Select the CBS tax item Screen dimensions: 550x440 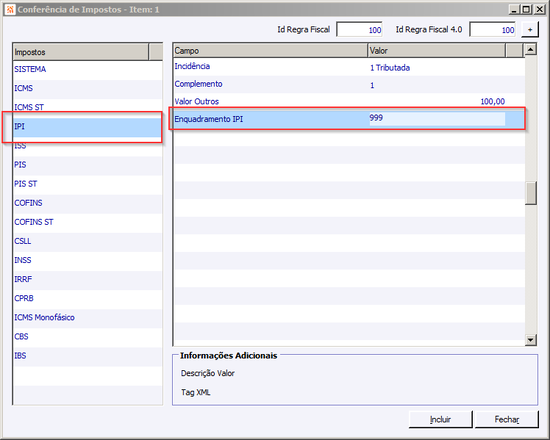tap(88, 336)
